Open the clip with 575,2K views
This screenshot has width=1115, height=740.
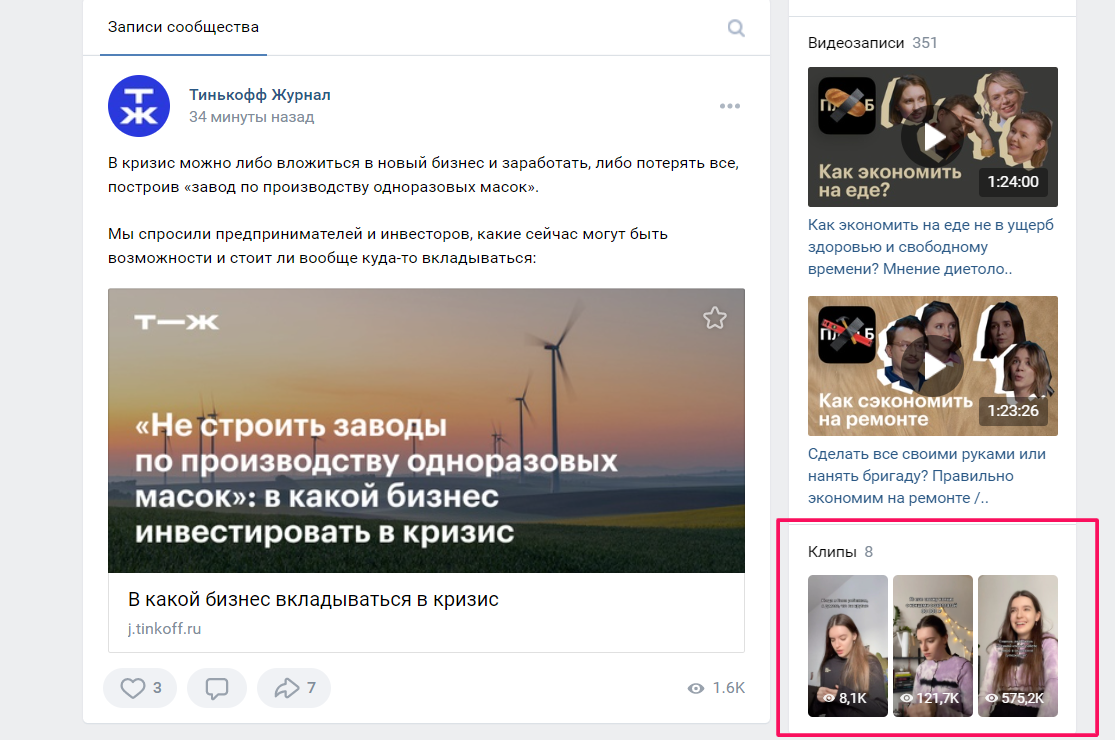[1017, 645]
